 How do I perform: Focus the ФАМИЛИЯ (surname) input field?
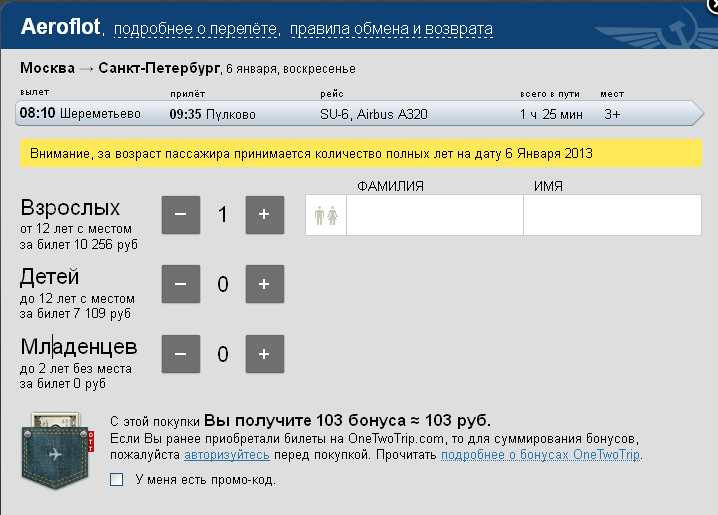pos(435,215)
